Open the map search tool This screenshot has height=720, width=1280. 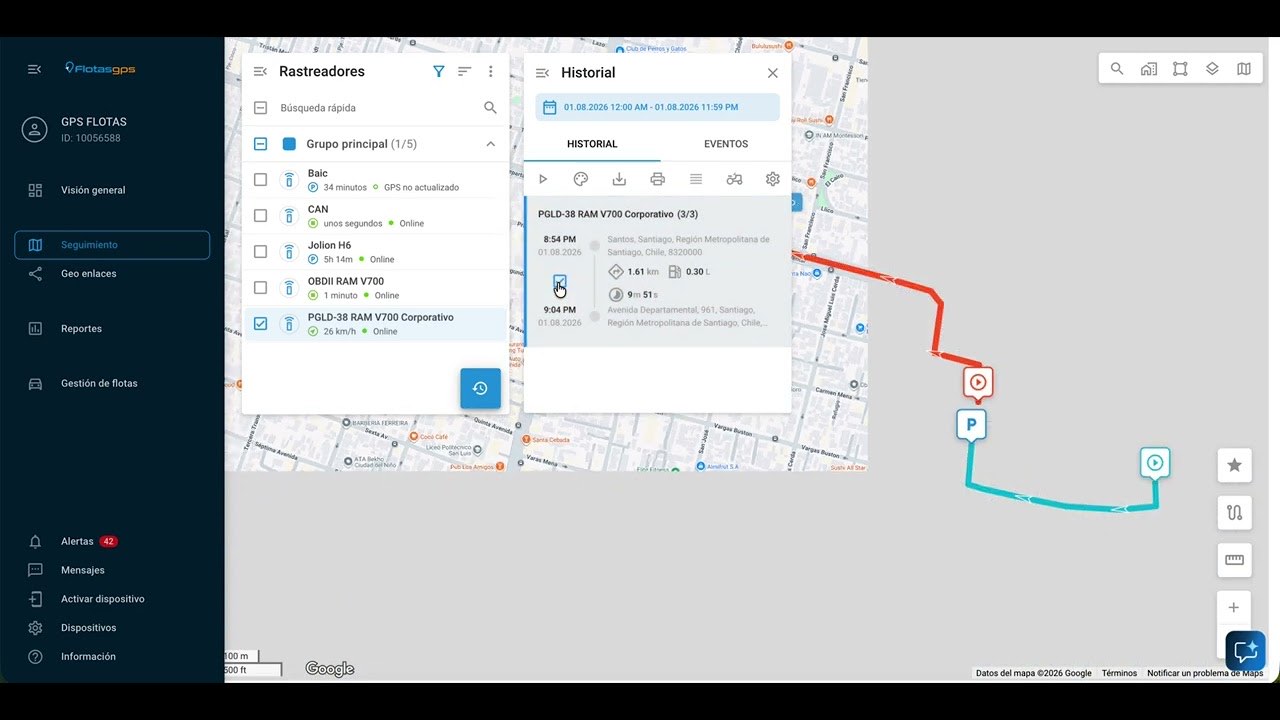point(1117,69)
